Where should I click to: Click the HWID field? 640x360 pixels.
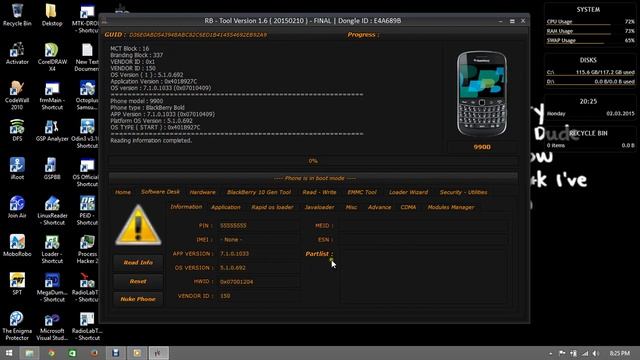258,282
